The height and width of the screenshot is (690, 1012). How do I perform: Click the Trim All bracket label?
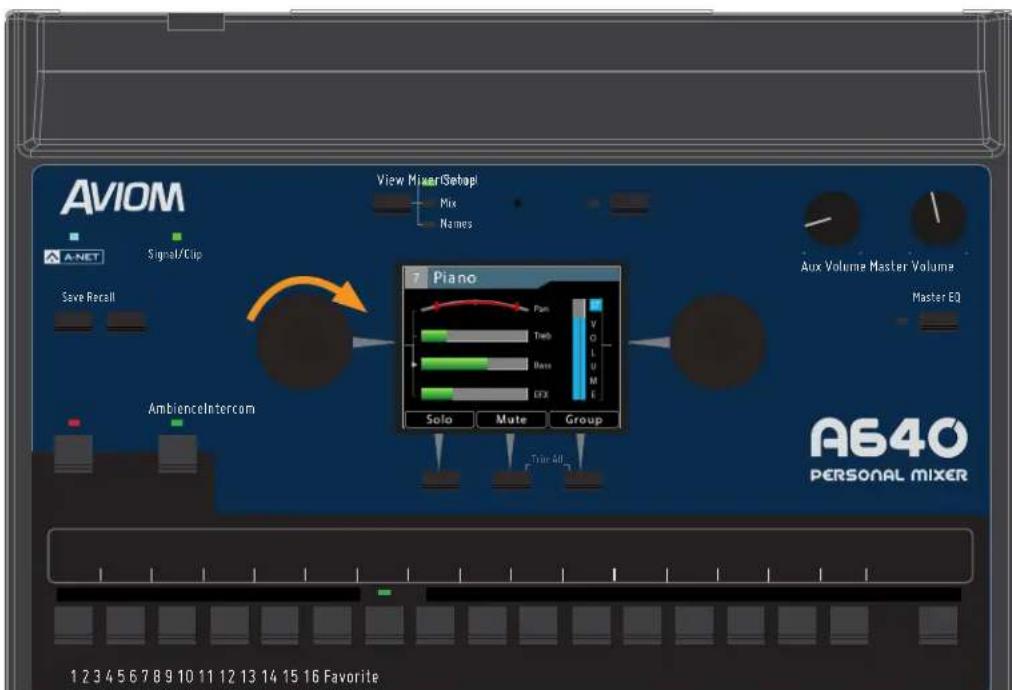coord(547,460)
